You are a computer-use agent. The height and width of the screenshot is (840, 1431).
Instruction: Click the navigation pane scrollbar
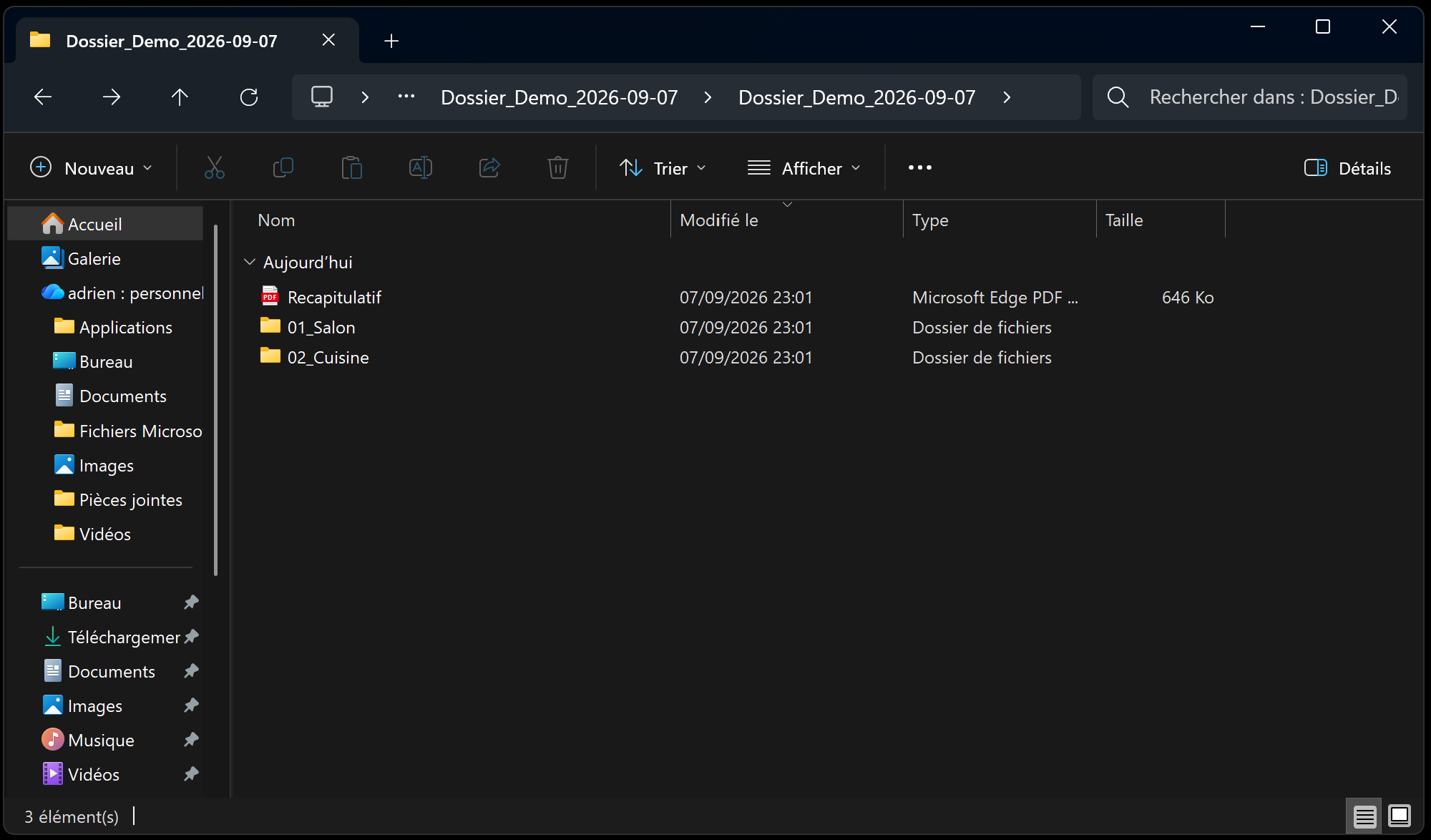(x=215, y=399)
